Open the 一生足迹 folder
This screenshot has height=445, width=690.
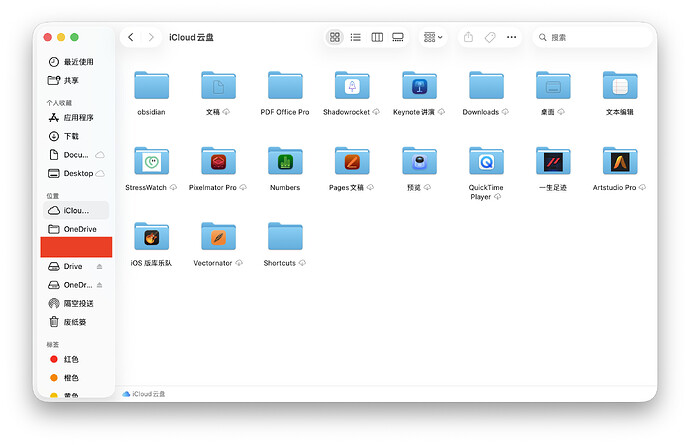pyautogui.click(x=553, y=161)
